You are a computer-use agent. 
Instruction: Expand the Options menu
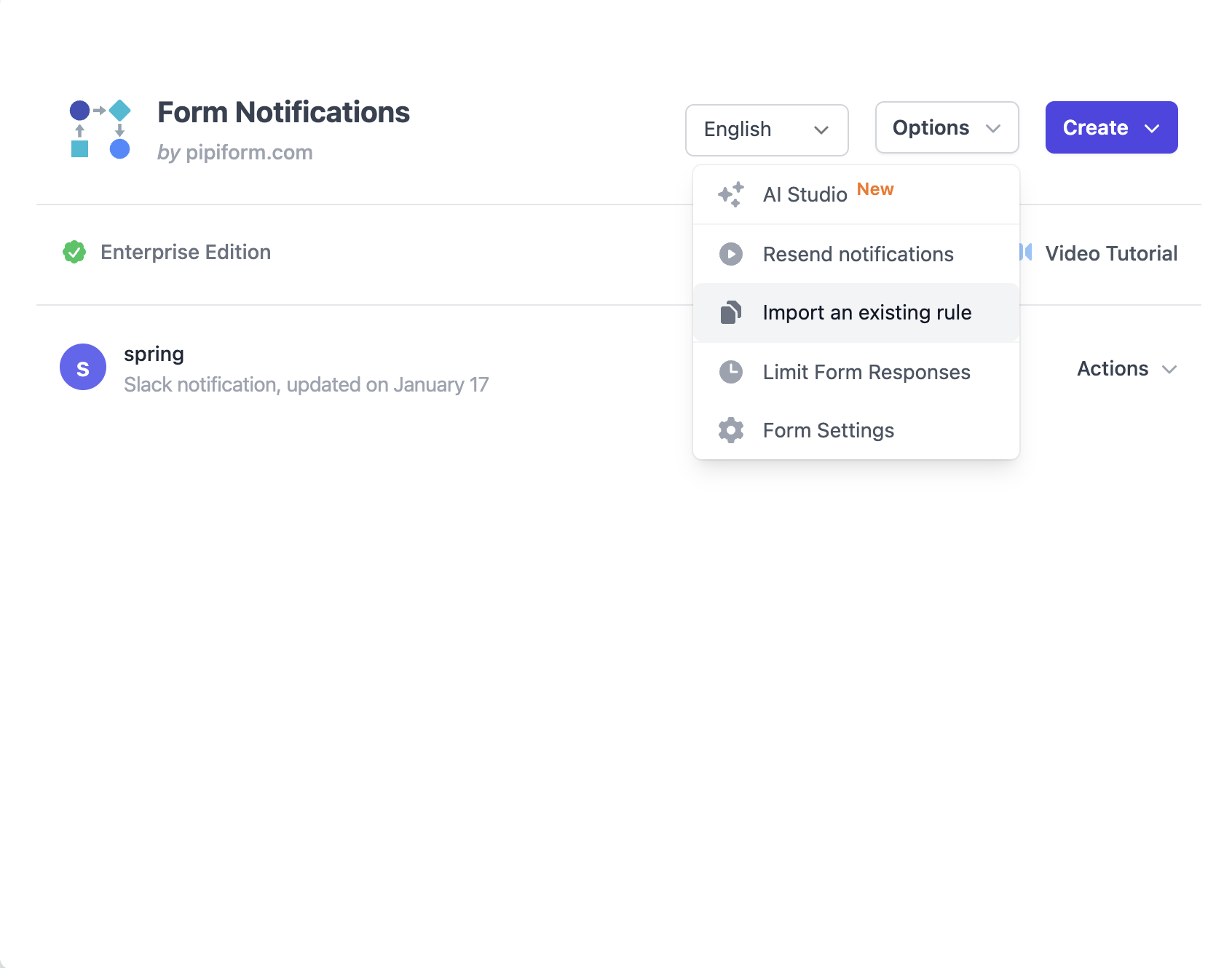pyautogui.click(x=946, y=127)
